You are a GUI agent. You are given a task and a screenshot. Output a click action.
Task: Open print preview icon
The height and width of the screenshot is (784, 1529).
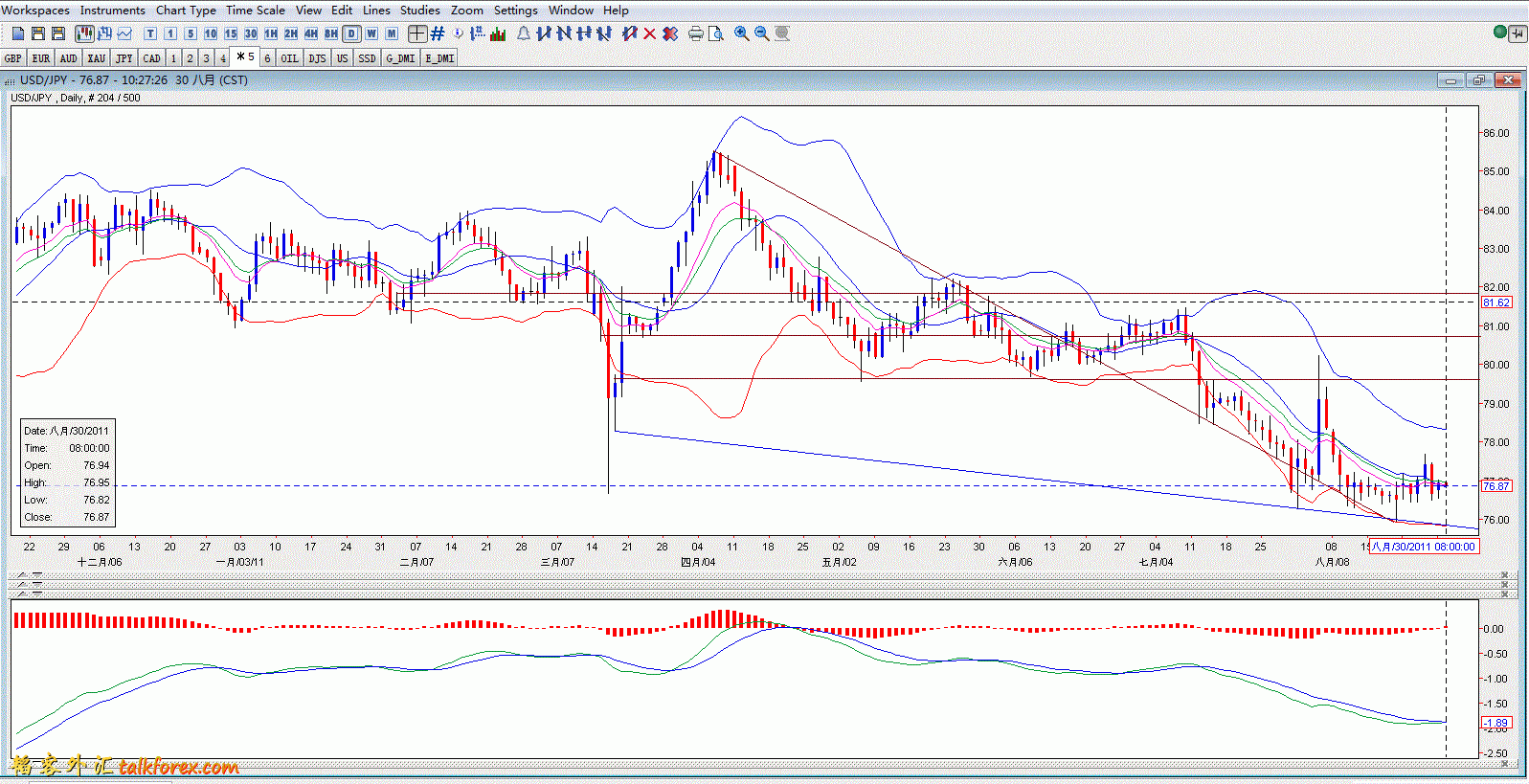pos(715,34)
